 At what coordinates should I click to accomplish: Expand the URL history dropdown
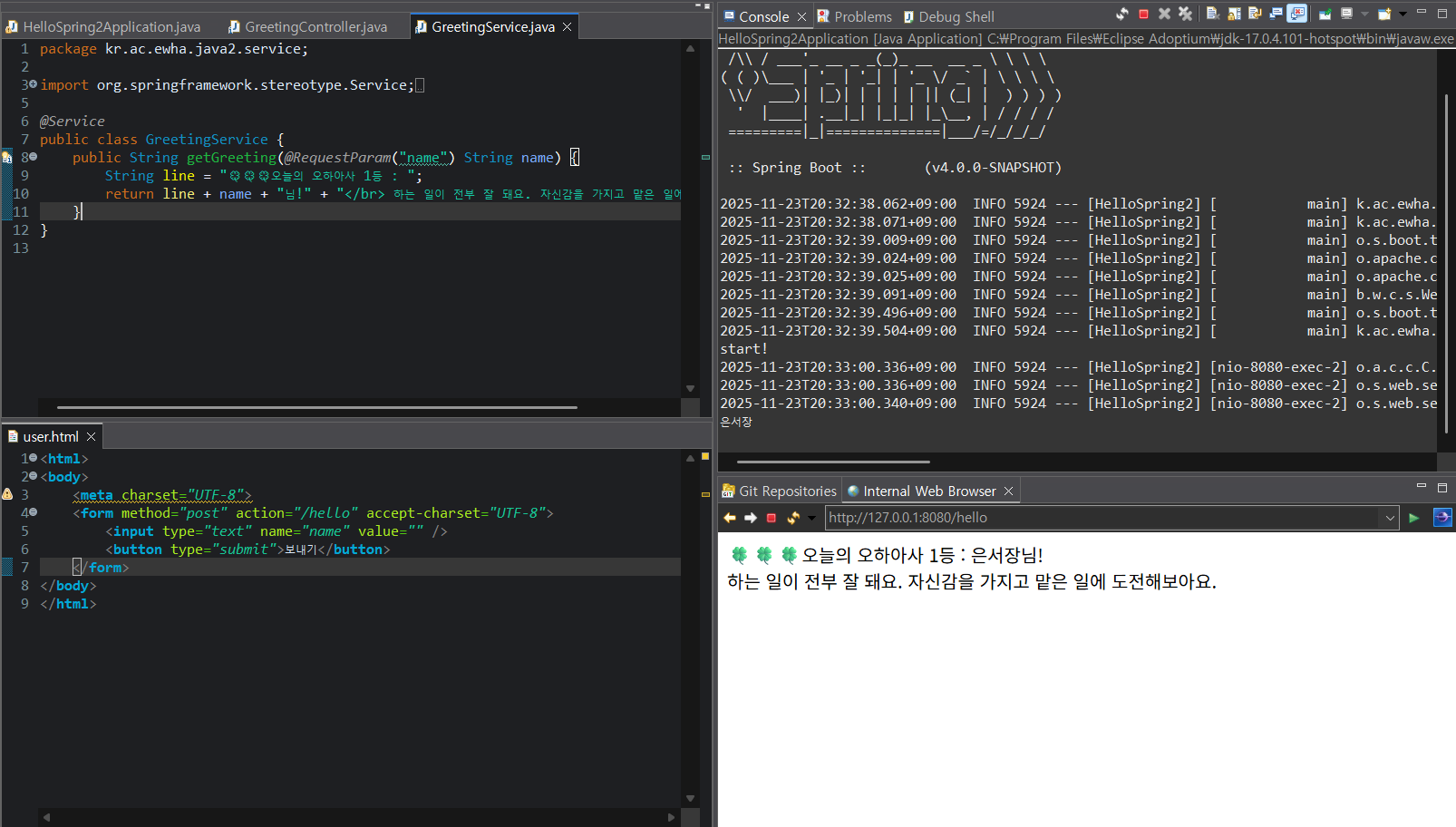click(x=1390, y=518)
